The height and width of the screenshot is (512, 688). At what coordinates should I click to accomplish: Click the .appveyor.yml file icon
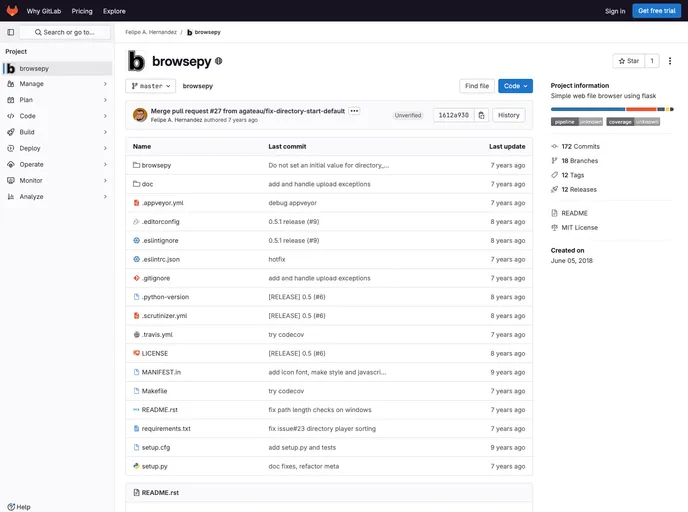[136, 203]
